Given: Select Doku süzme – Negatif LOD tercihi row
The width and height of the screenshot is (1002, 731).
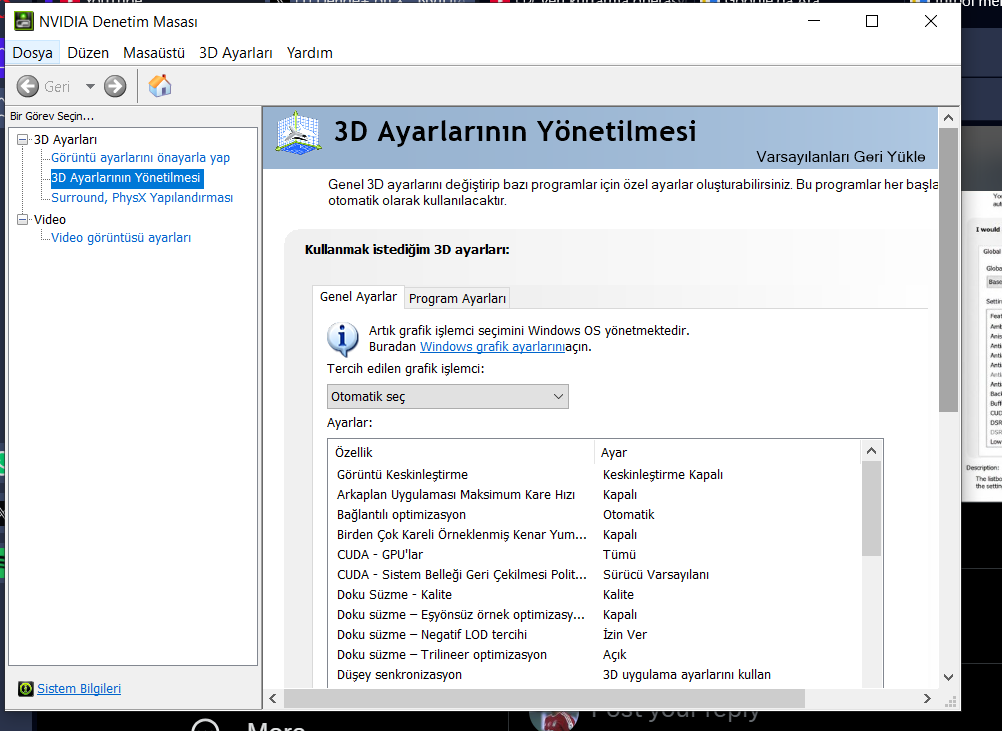Looking at the screenshot, I should [594, 635].
